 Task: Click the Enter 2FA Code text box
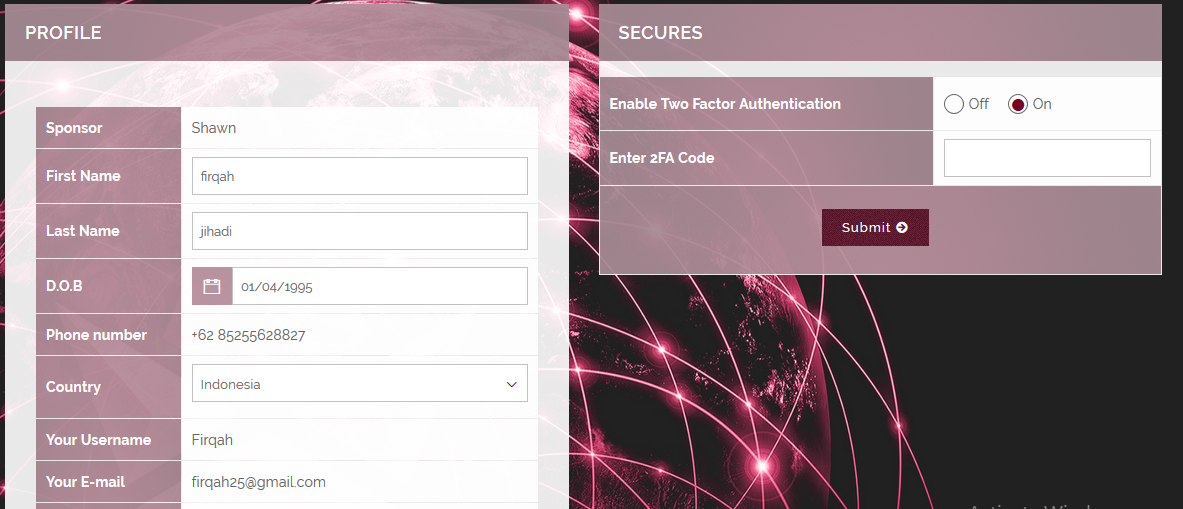click(x=1047, y=158)
